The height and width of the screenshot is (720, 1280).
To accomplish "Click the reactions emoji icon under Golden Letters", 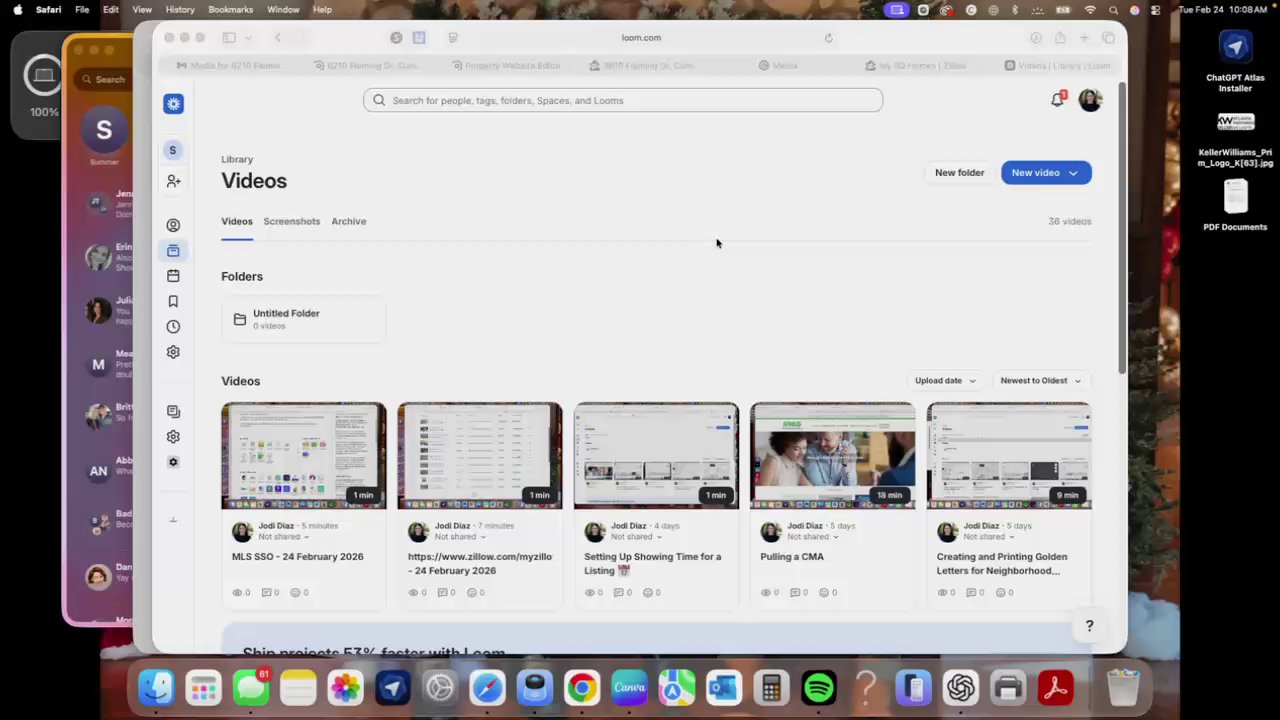I will tap(1001, 593).
